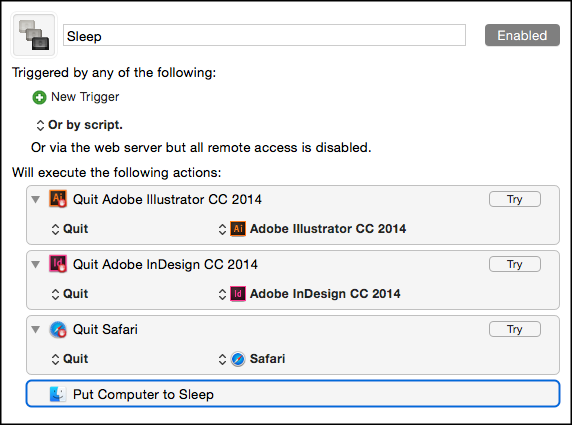
Task: Click the Safari compass icon in application selector
Action: tap(238, 359)
